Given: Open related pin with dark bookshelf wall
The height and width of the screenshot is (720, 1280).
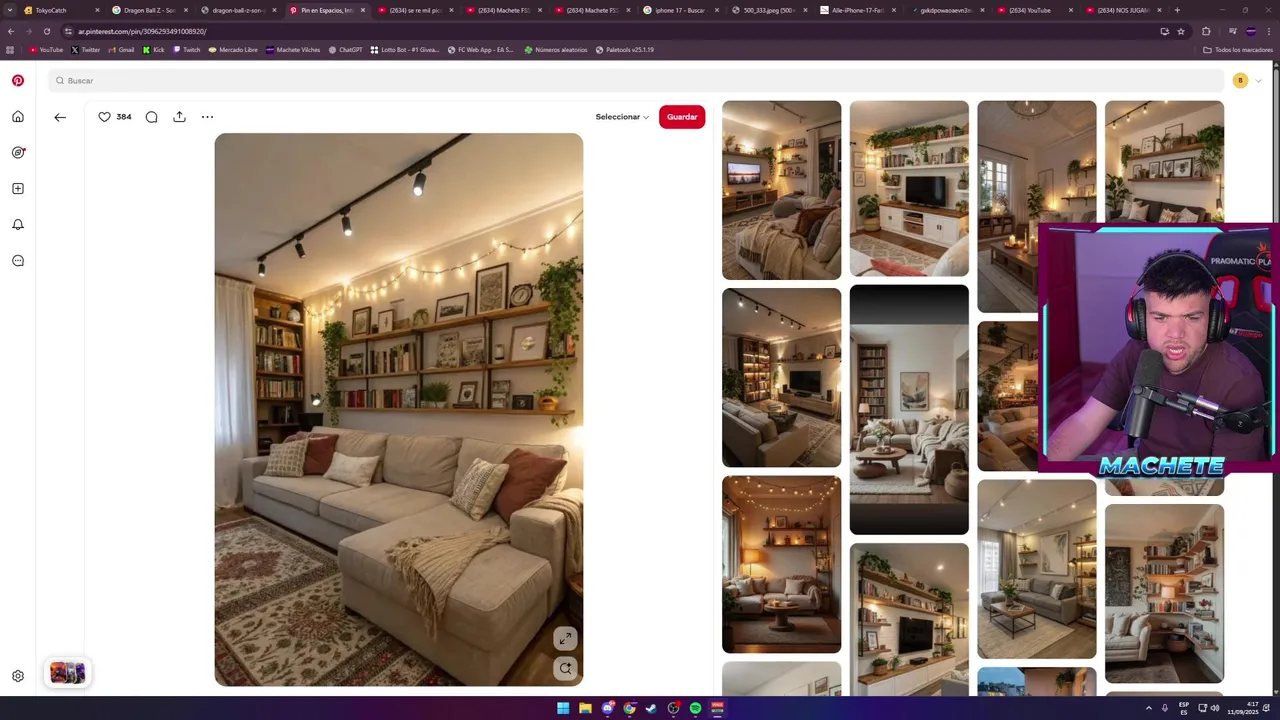Looking at the screenshot, I should [x=781, y=377].
